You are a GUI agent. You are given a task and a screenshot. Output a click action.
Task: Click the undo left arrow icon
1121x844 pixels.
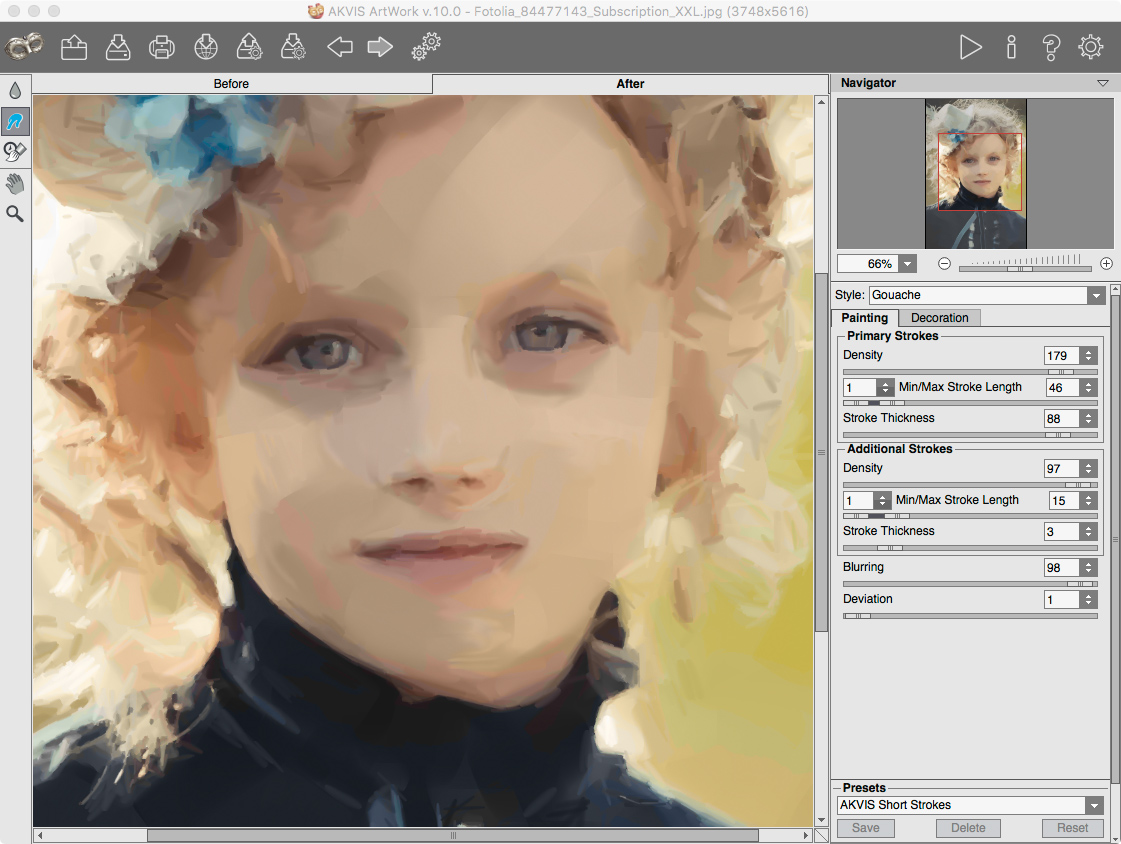340,48
